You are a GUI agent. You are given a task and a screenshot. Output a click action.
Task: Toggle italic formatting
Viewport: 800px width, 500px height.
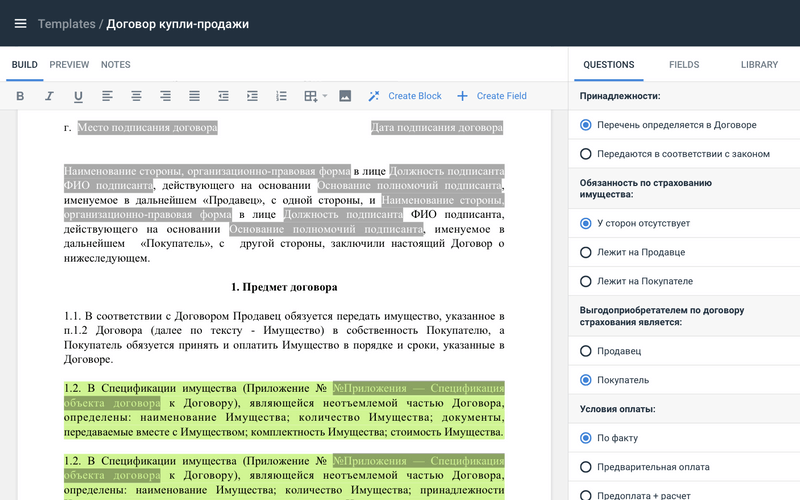pyautogui.click(x=49, y=96)
